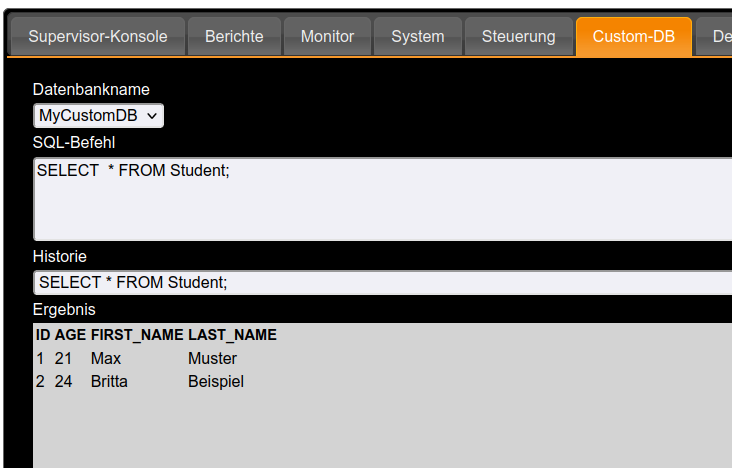The image size is (732, 468).
Task: Click the active Custom-DB tab
Action: tap(634, 36)
